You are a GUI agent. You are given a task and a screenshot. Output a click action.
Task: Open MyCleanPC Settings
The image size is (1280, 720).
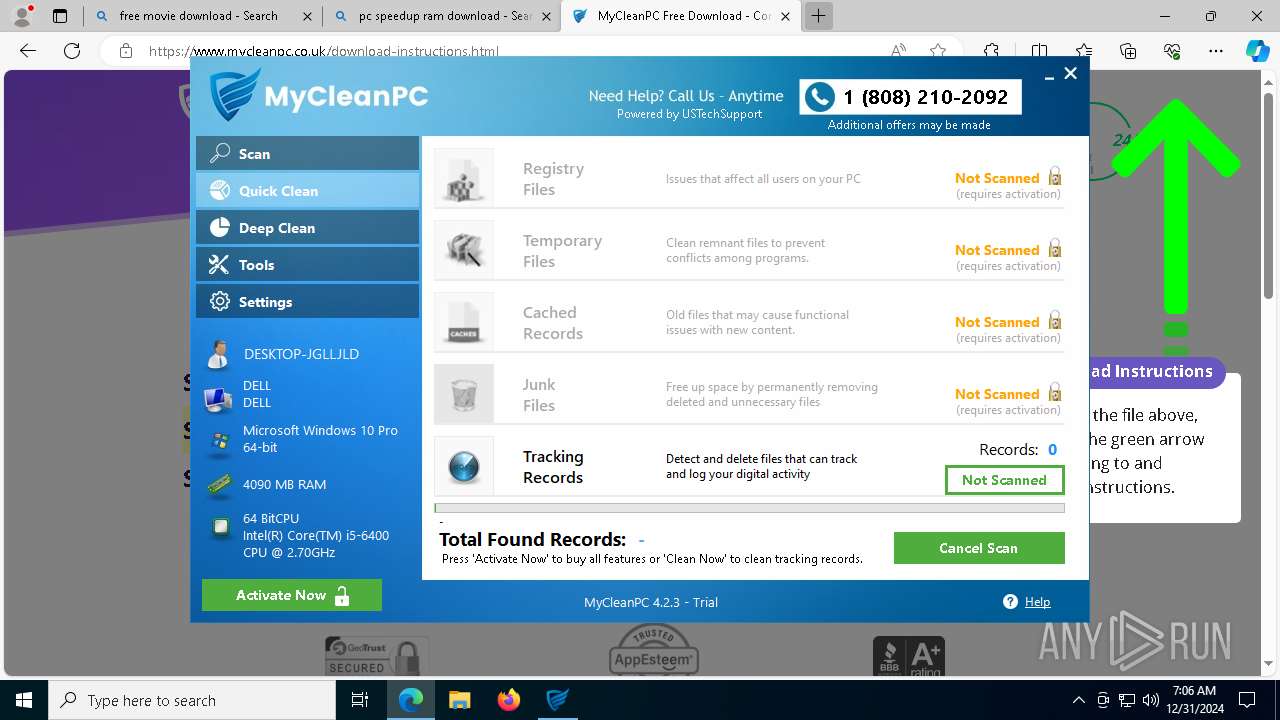pyautogui.click(x=307, y=301)
